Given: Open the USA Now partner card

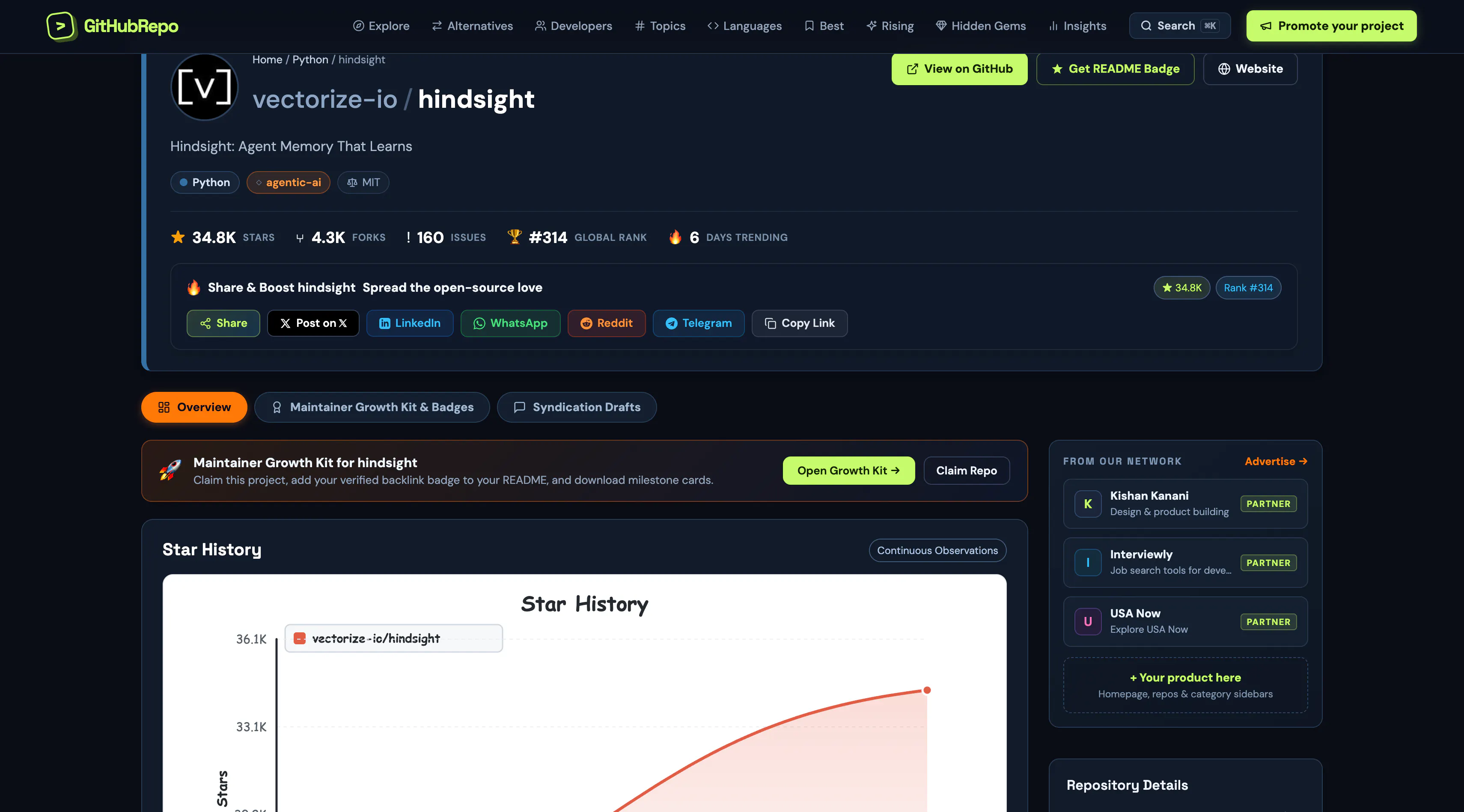Looking at the screenshot, I should point(1185,622).
